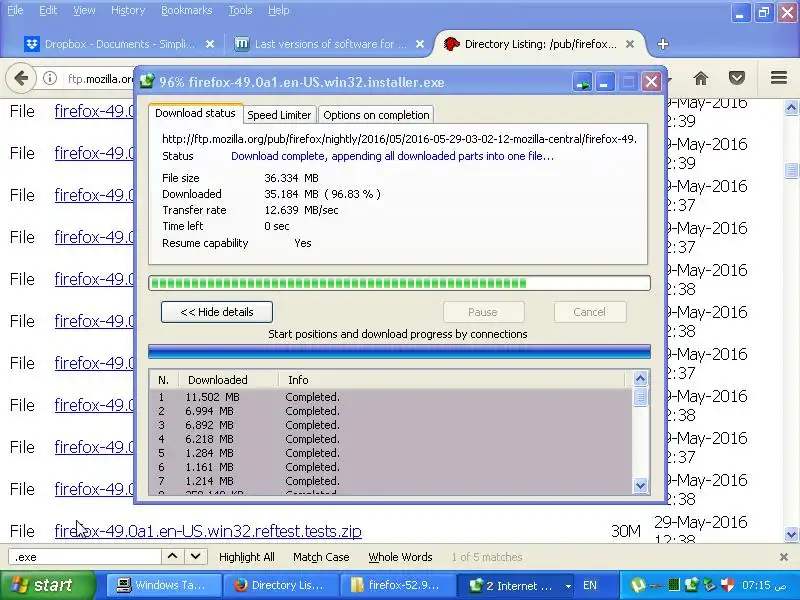Viewport: 800px width, 600px height.
Task: Click the EN language indicator
Action: click(590, 585)
